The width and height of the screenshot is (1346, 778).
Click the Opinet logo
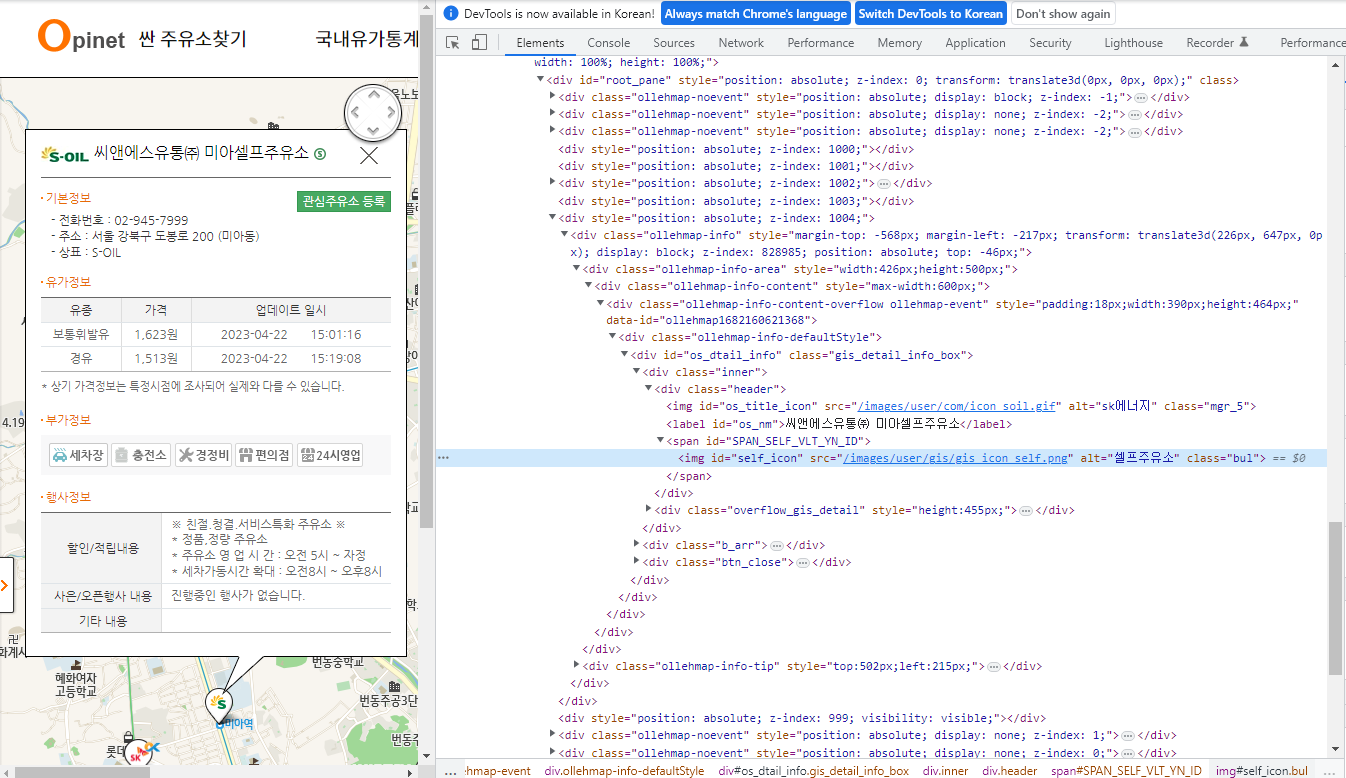[x=81, y=37]
